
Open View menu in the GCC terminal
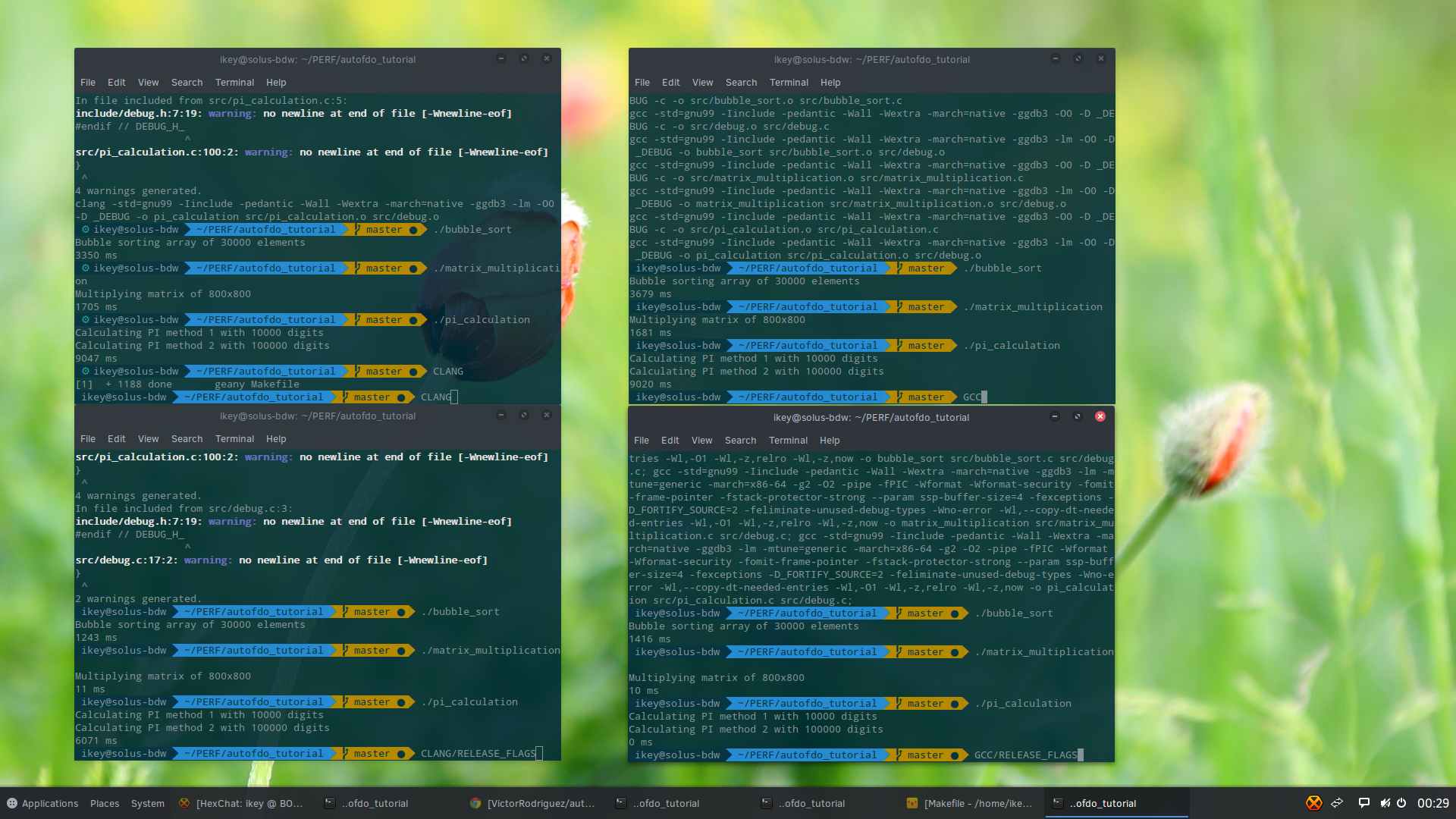(702, 83)
